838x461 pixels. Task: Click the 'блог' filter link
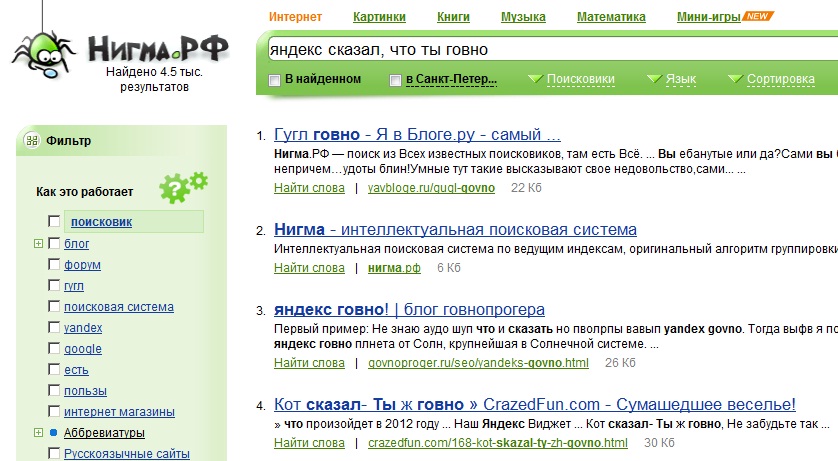click(x=76, y=244)
